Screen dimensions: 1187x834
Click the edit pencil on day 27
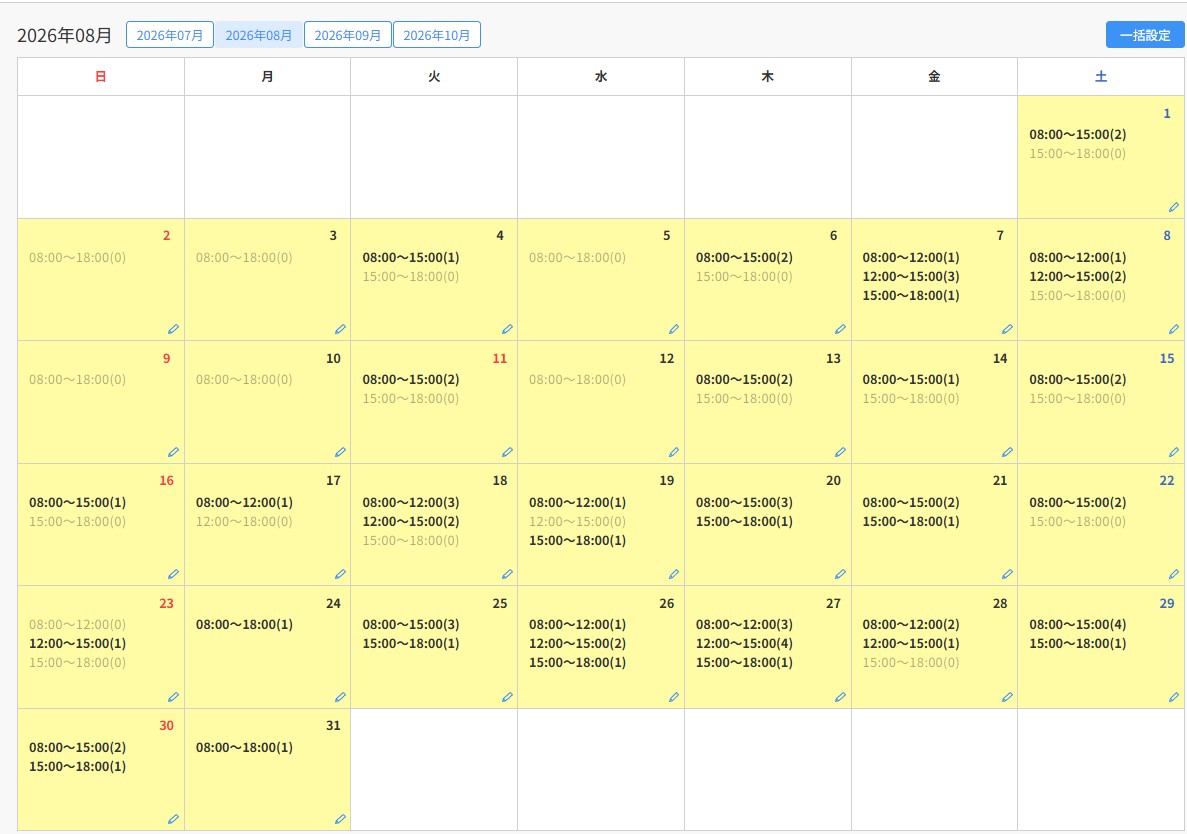840,697
